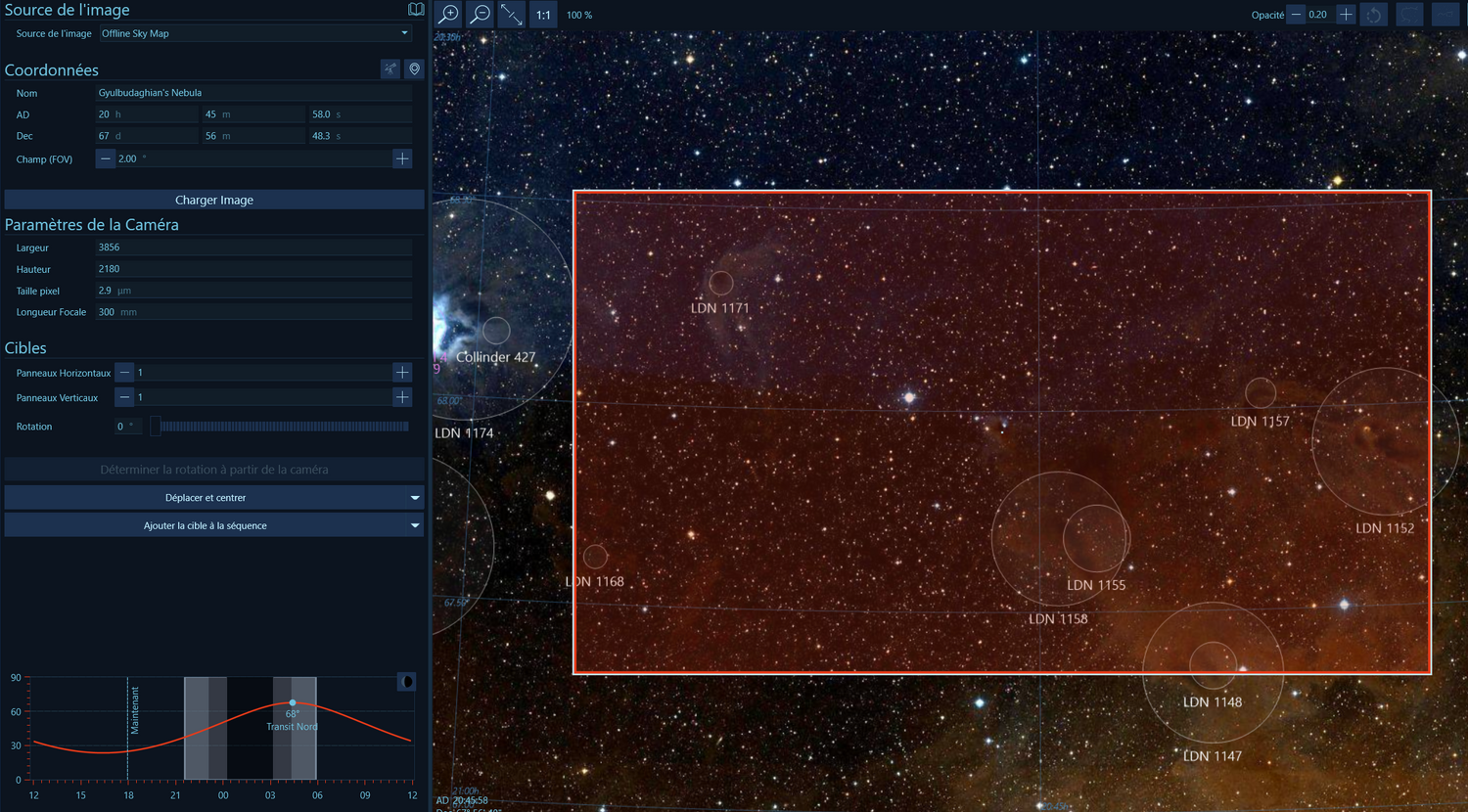1468x812 pixels.
Task: Click the location pin coordinates icon
Action: pos(415,68)
